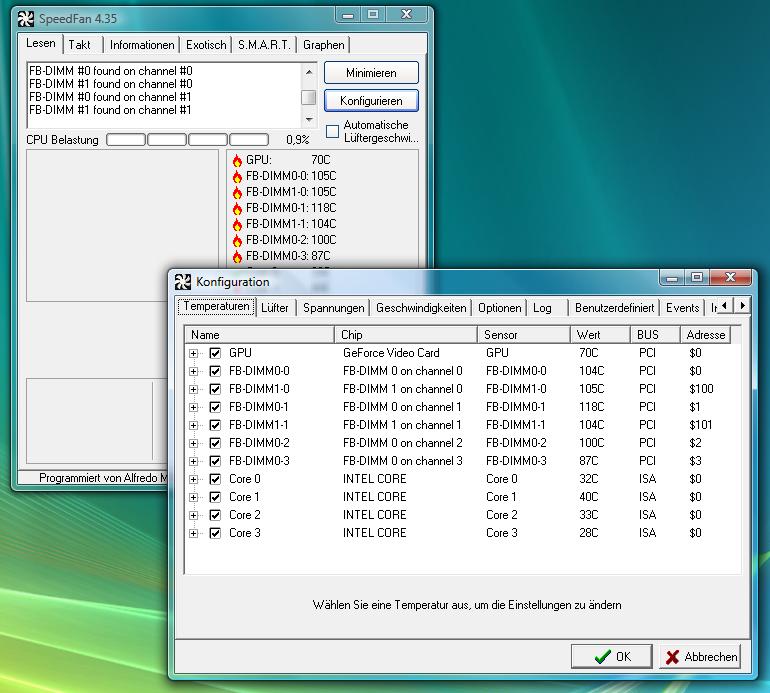Click the Konfigurieren button
Image resolution: width=770 pixels, height=693 pixels.
371,101
